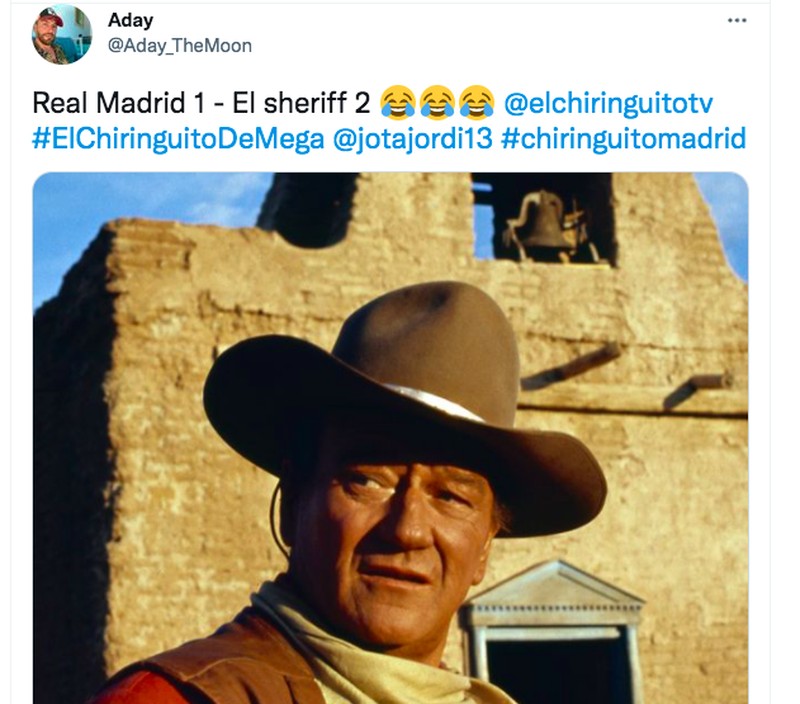Click the whitespace between text and image

400,162
